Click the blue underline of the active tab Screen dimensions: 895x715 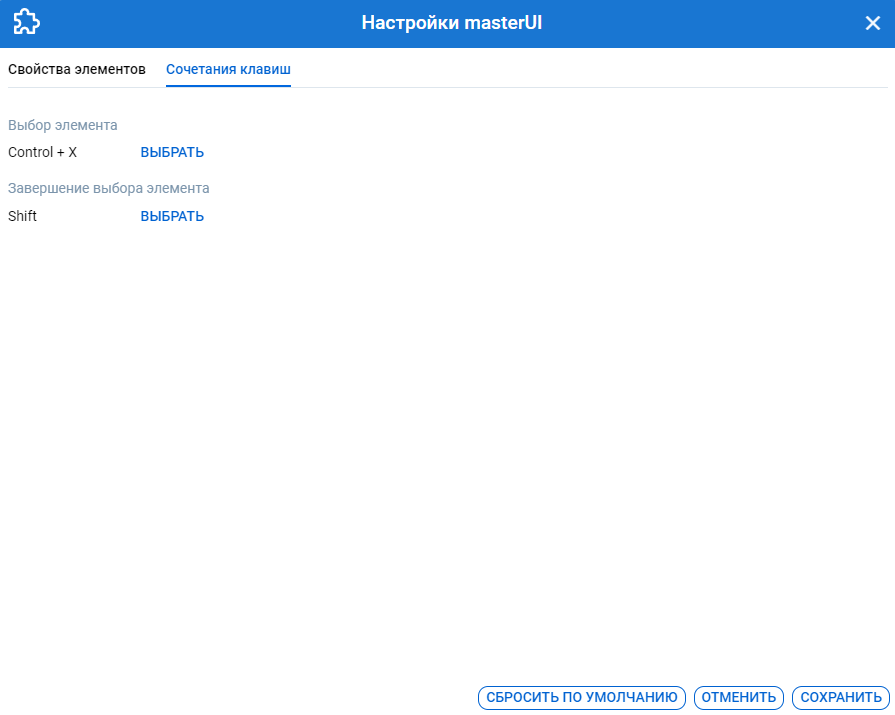[x=228, y=86]
